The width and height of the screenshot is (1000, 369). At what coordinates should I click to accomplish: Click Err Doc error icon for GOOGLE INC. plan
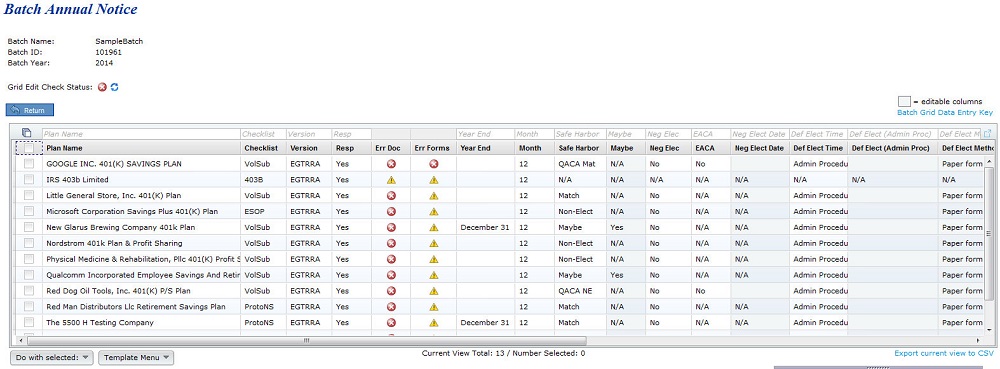point(391,164)
